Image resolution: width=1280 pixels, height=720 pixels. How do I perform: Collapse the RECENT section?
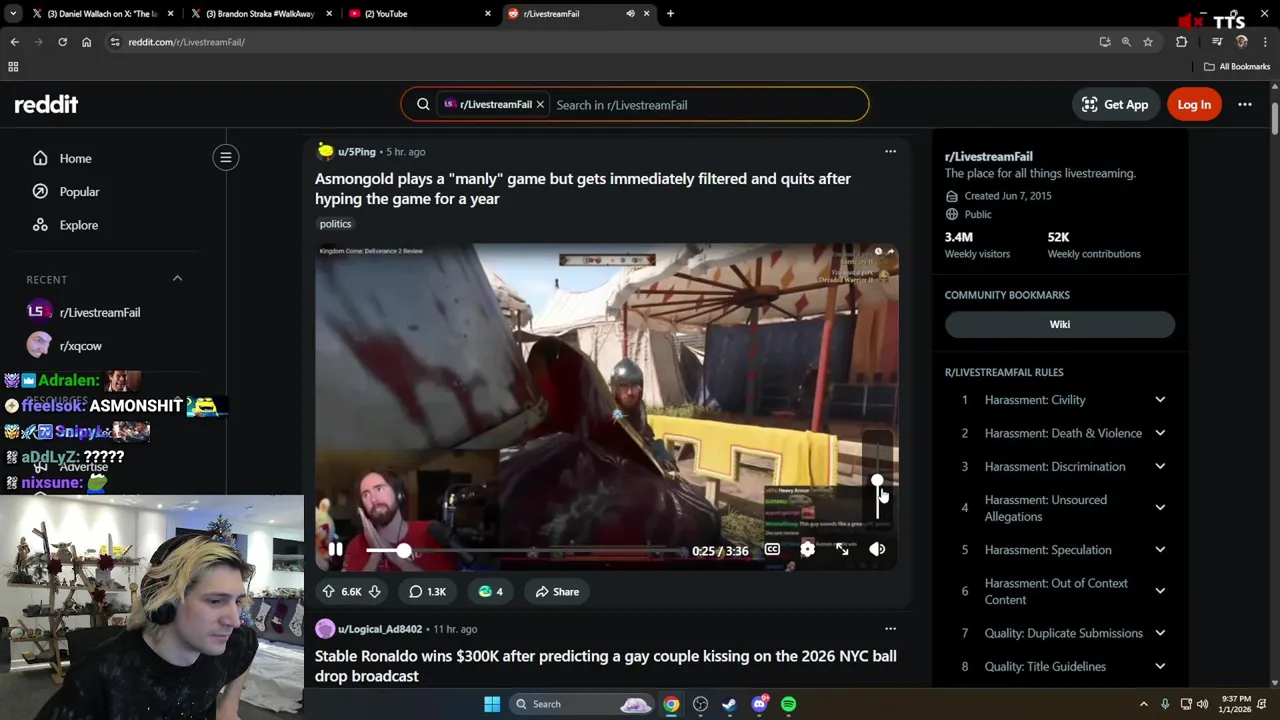pyautogui.click(x=178, y=279)
